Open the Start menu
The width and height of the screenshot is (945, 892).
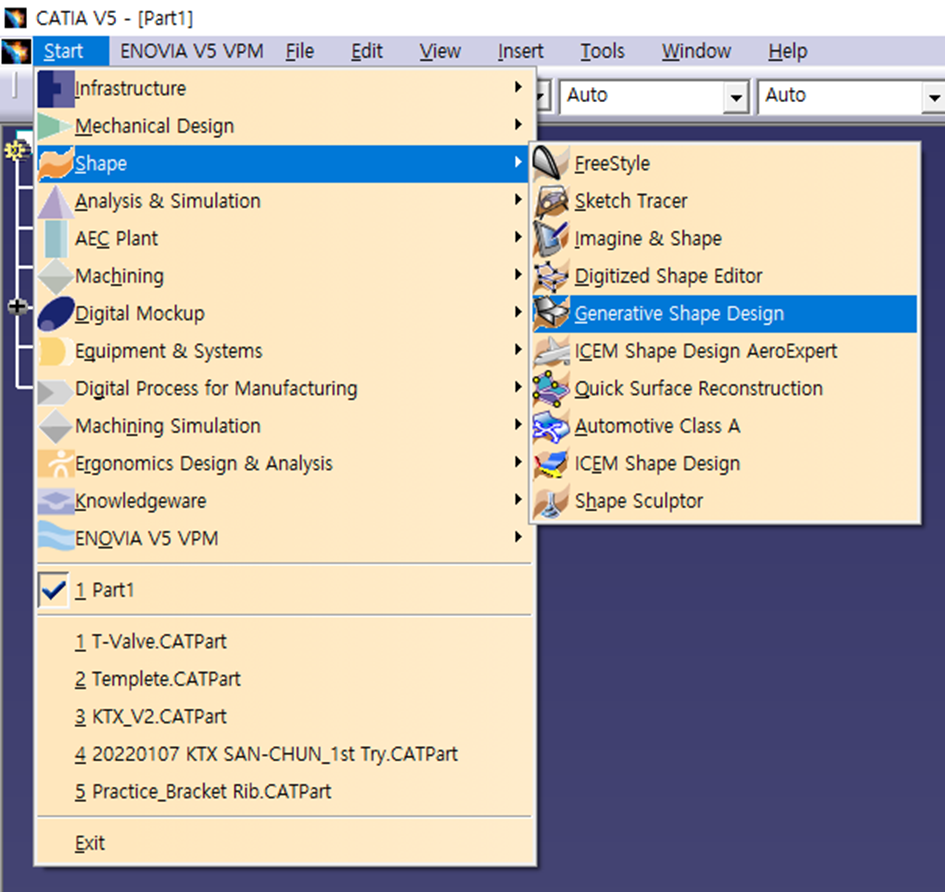(71, 51)
